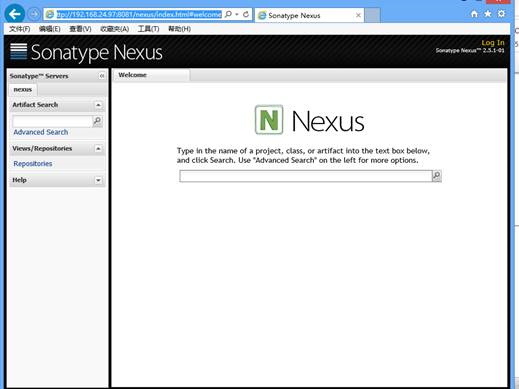Click the Sonatype Nexus version text
The image size is (519, 389).
(x=470, y=51)
